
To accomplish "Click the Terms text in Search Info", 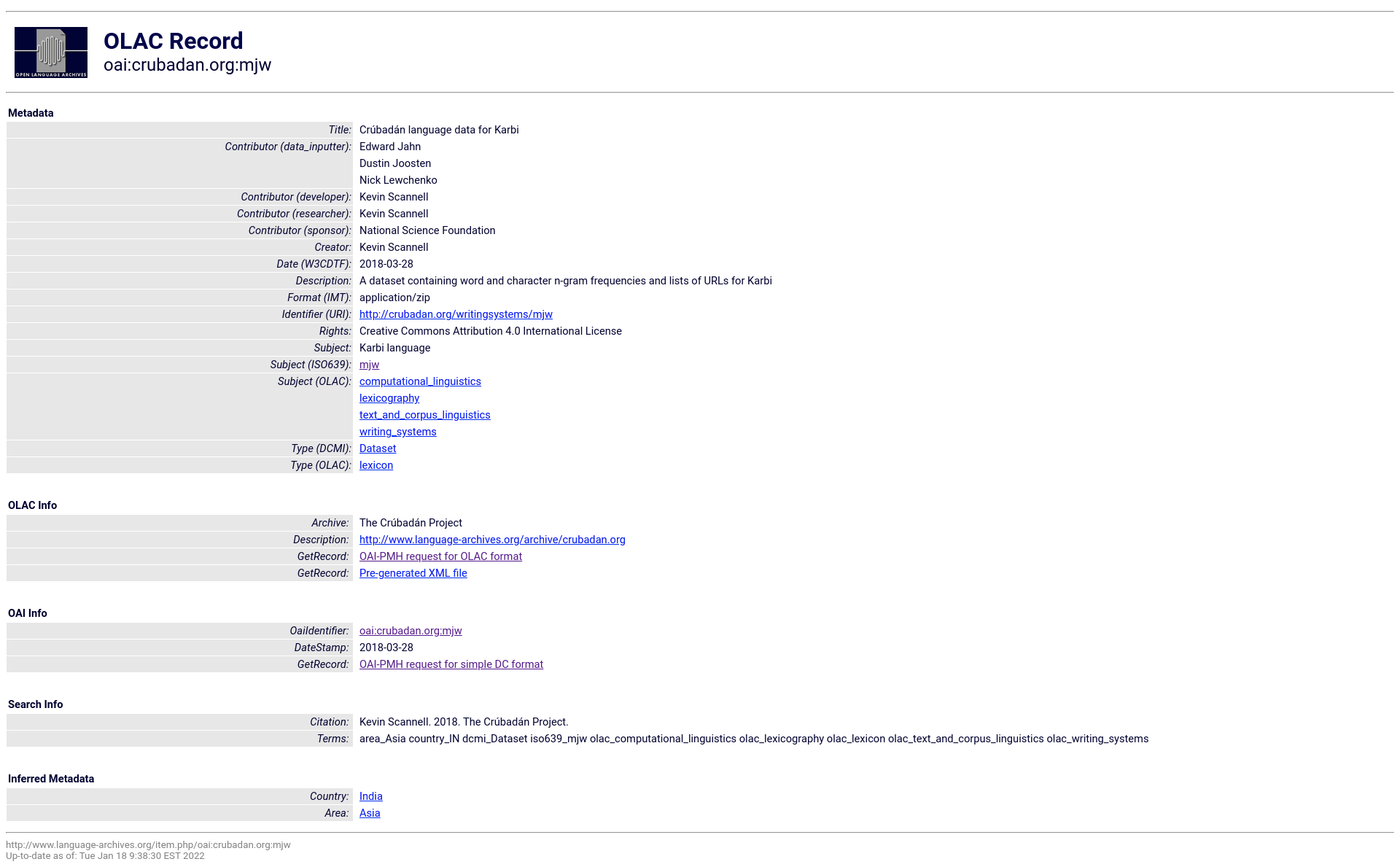I will point(753,739).
